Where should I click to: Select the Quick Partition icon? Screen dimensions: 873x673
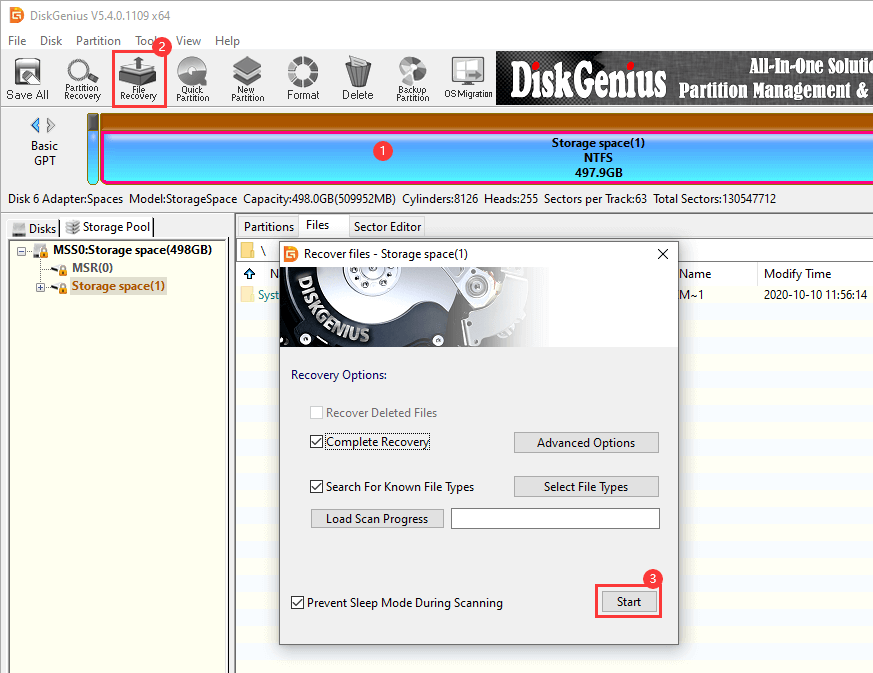coord(192,78)
